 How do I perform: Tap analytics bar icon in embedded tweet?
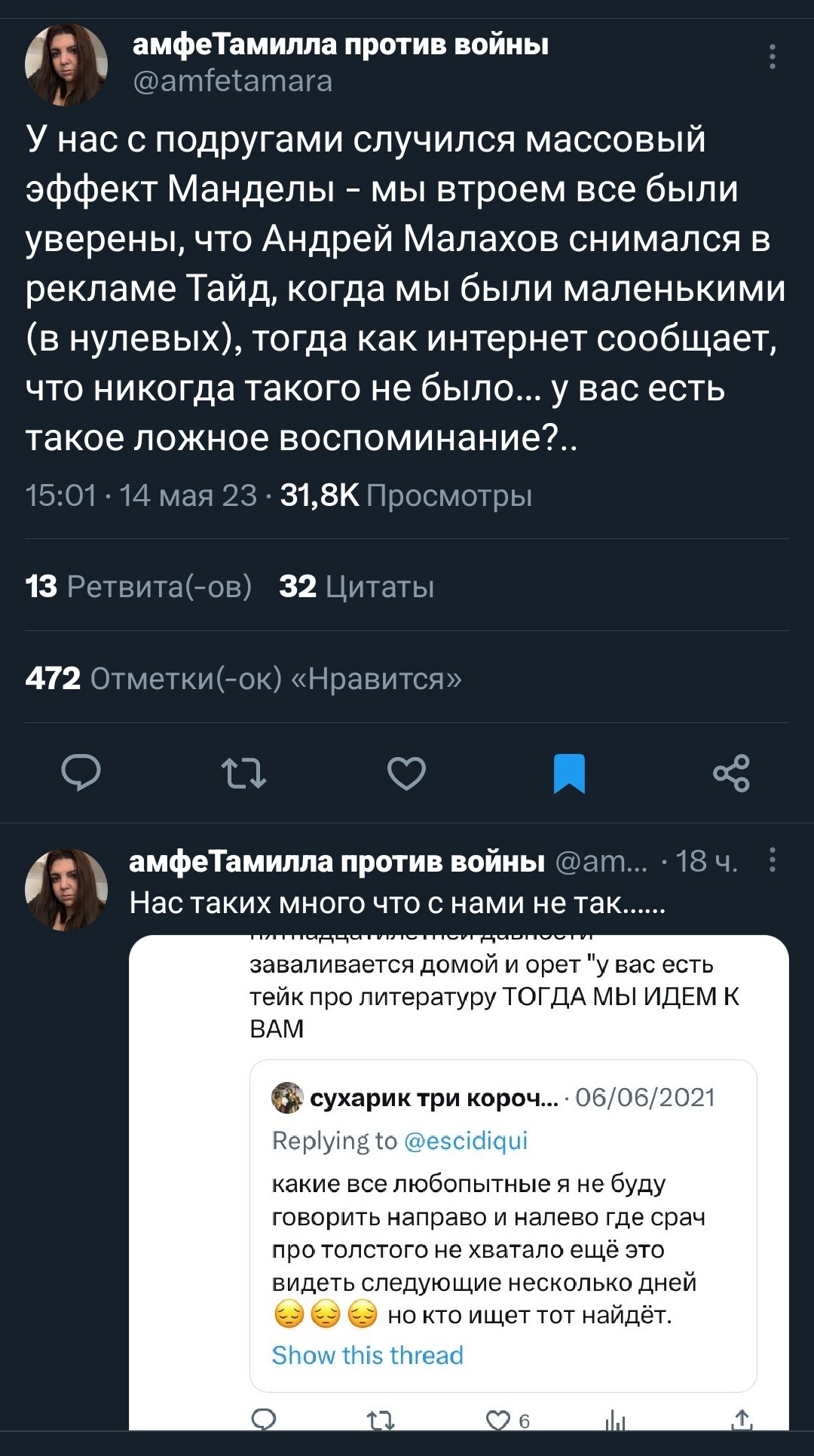click(x=616, y=1421)
